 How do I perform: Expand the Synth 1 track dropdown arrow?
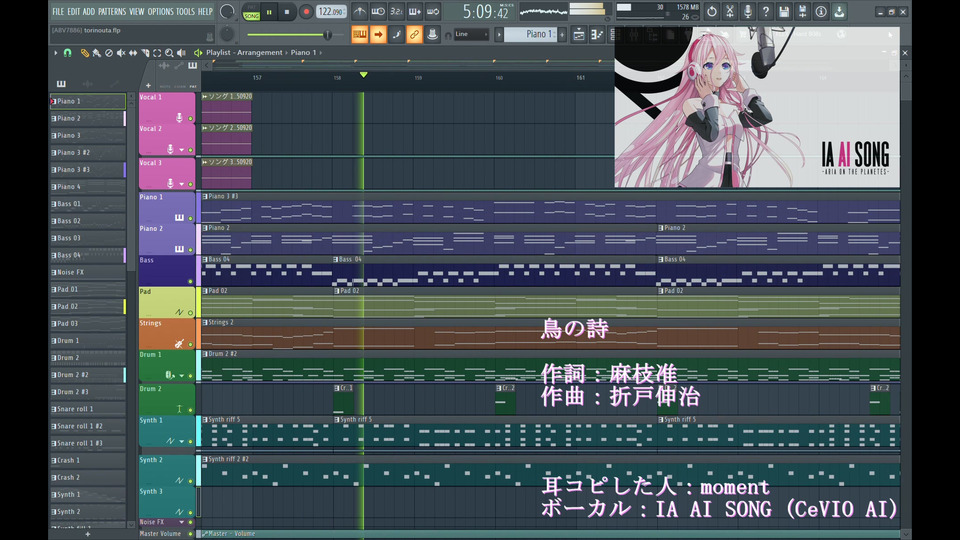(x=181, y=441)
